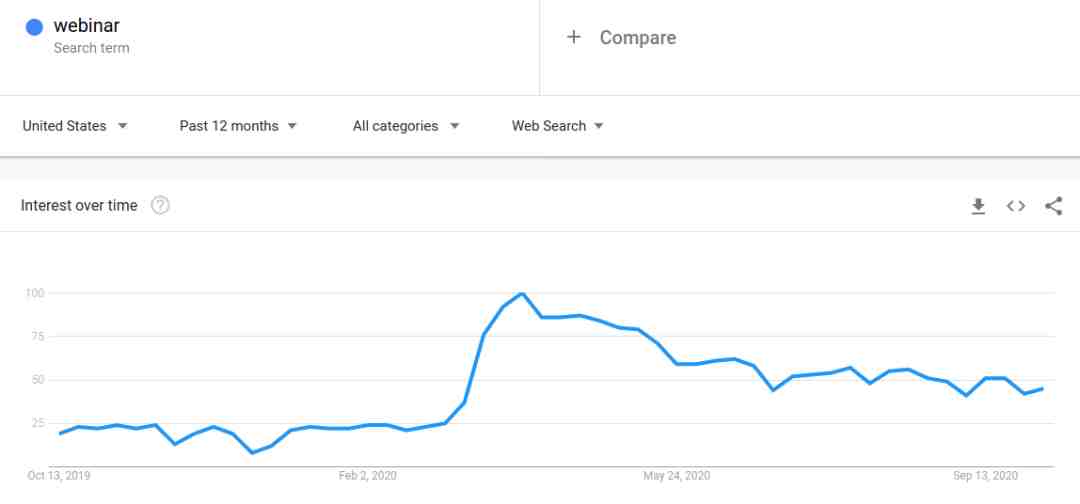Viewport: 1080px width, 504px height.
Task: Select the Feb 2, 2020 axis label
Action: click(x=368, y=476)
